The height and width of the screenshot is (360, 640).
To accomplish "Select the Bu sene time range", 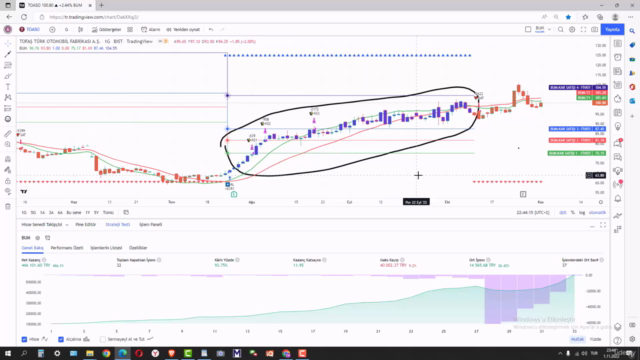I will tap(74, 213).
